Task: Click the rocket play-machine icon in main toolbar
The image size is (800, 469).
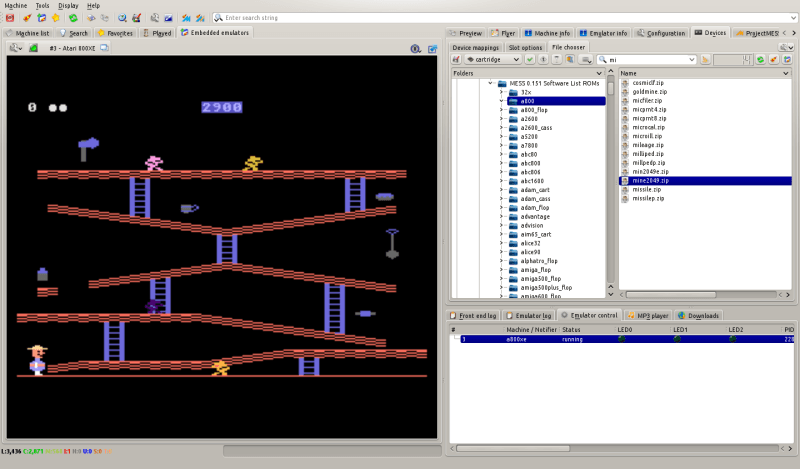Action: pos(27,18)
